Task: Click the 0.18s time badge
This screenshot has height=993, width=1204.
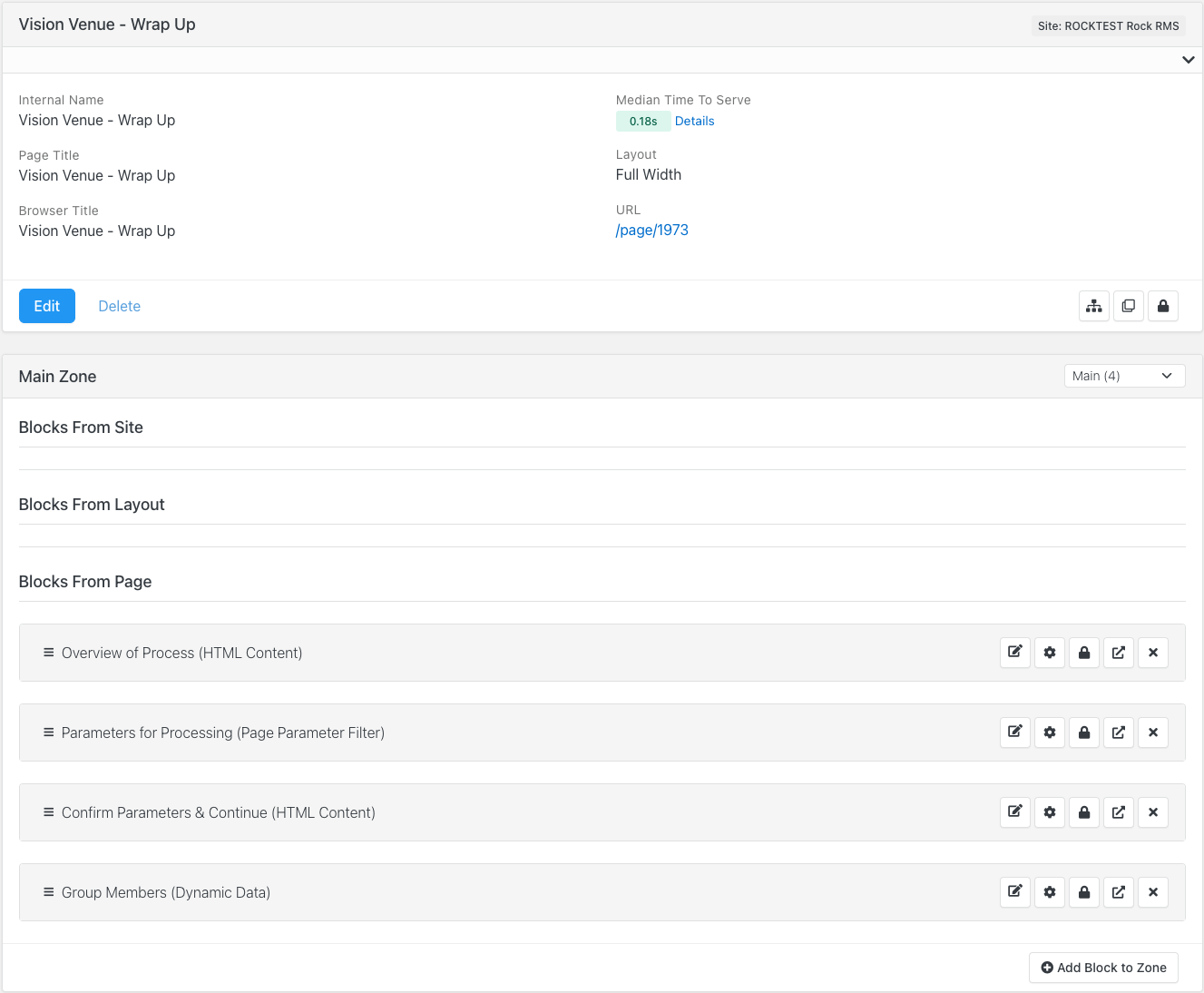Action: click(x=643, y=121)
